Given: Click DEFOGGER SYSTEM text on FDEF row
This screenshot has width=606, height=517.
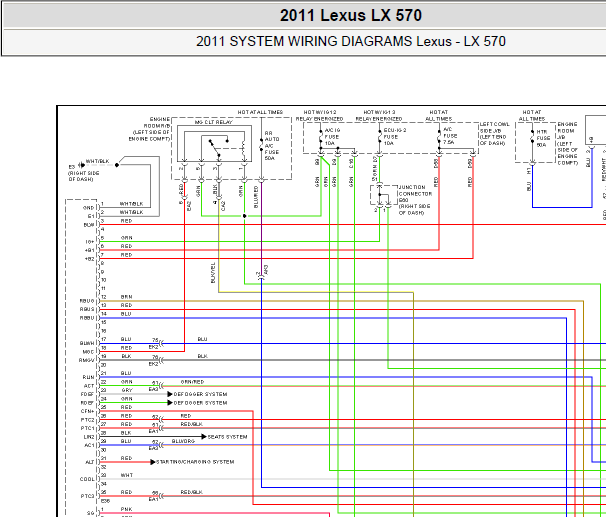Looking at the screenshot, I should click(200, 394).
